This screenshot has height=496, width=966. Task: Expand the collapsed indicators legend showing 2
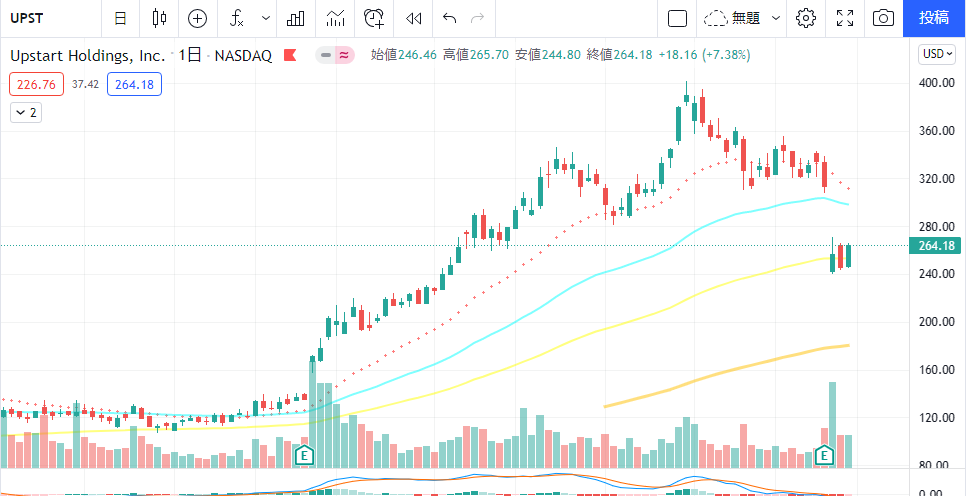pos(26,113)
